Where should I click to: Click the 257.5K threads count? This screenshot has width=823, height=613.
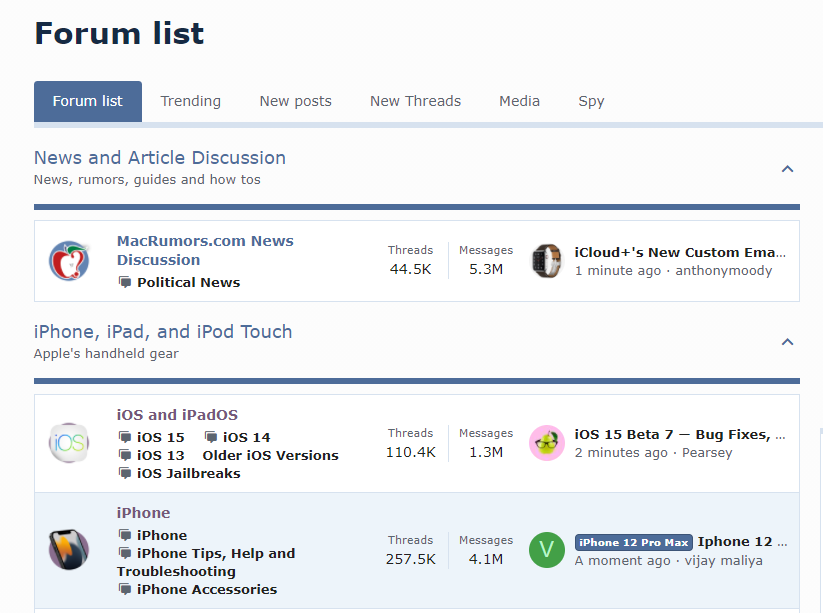410,559
